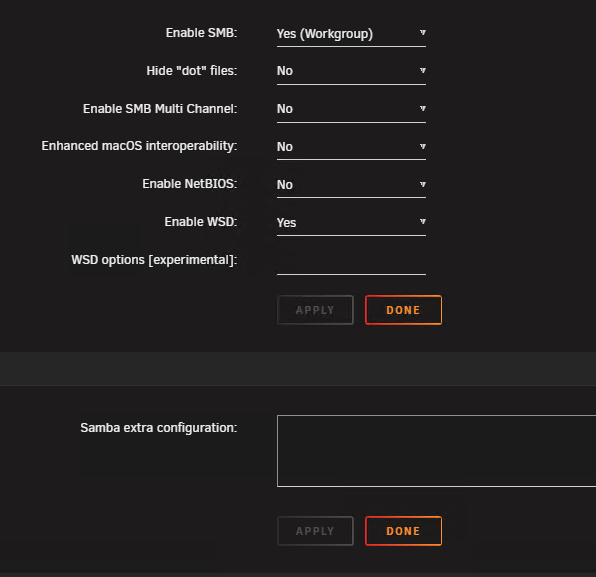The height and width of the screenshot is (577, 596).
Task: Click DONE under the WSD options
Action: pyautogui.click(x=403, y=310)
